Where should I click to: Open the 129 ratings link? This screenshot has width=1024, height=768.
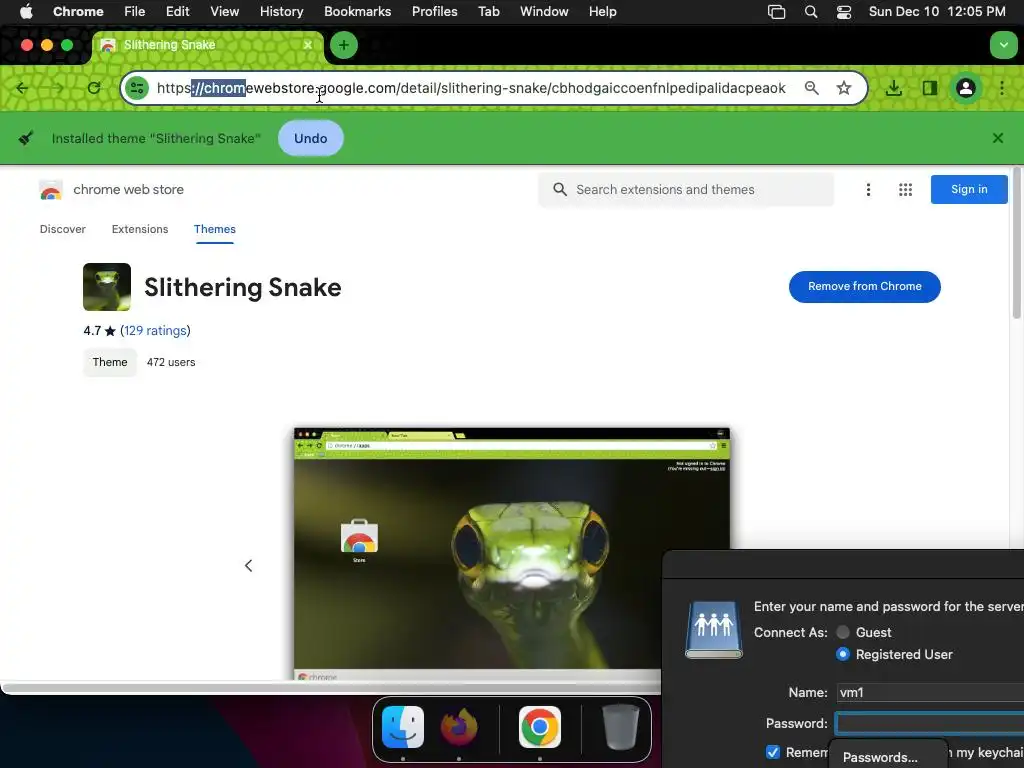click(x=155, y=330)
